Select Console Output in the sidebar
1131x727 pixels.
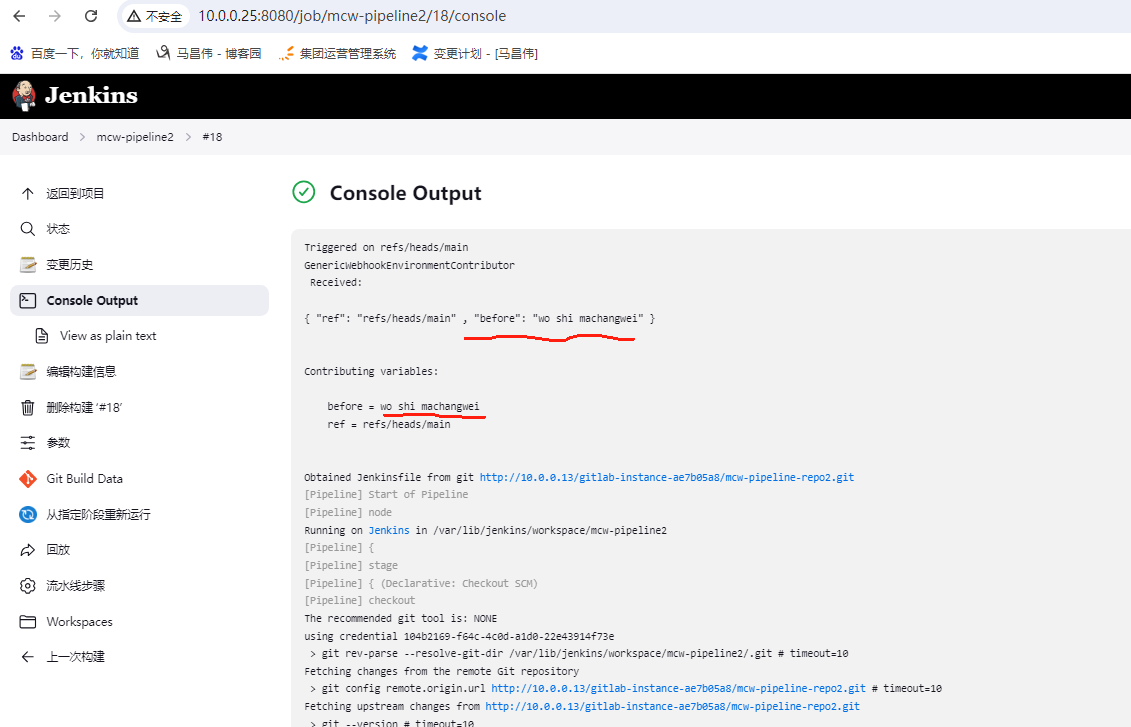coord(139,301)
